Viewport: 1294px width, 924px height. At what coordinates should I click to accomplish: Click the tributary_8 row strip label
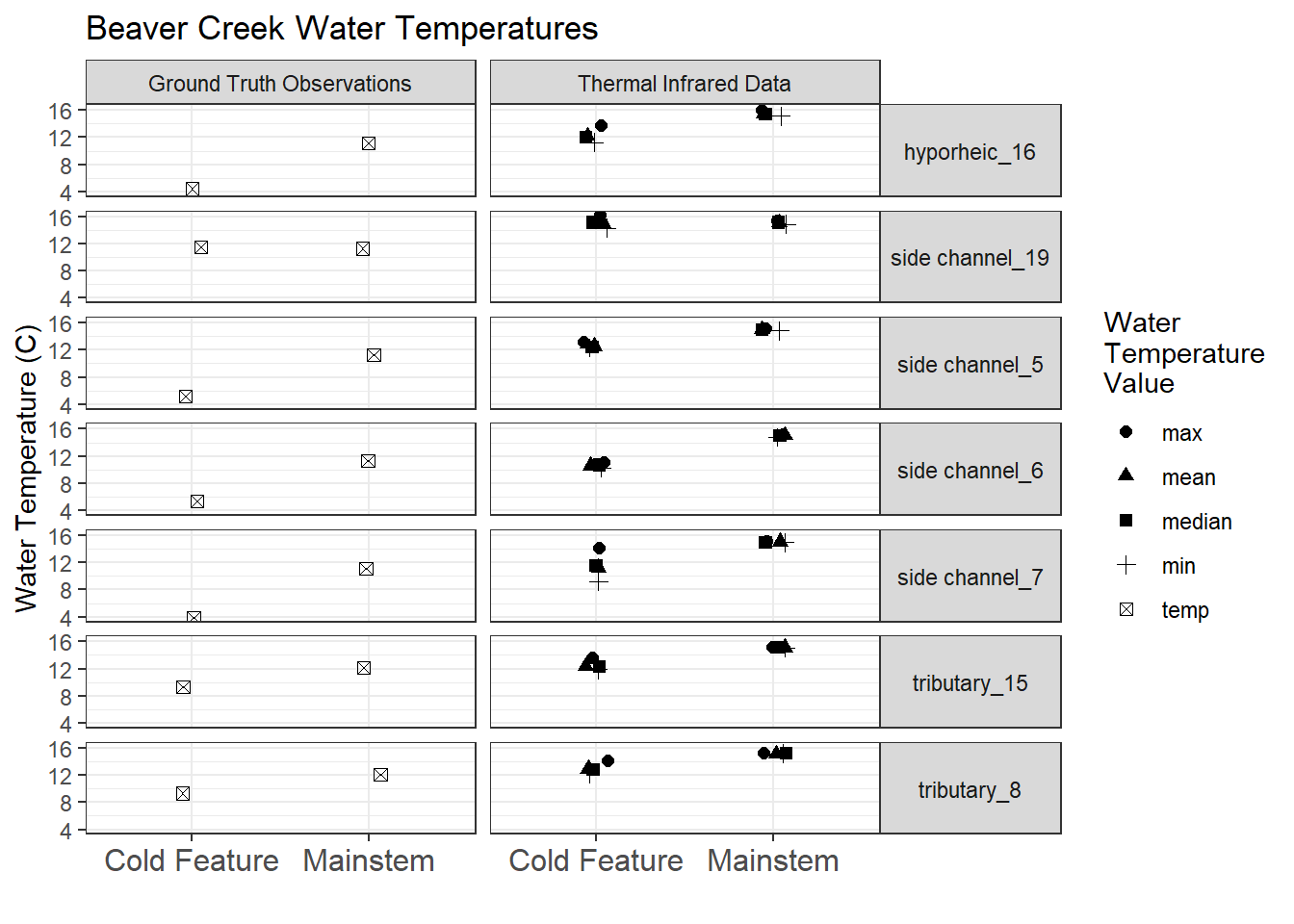tap(970, 790)
